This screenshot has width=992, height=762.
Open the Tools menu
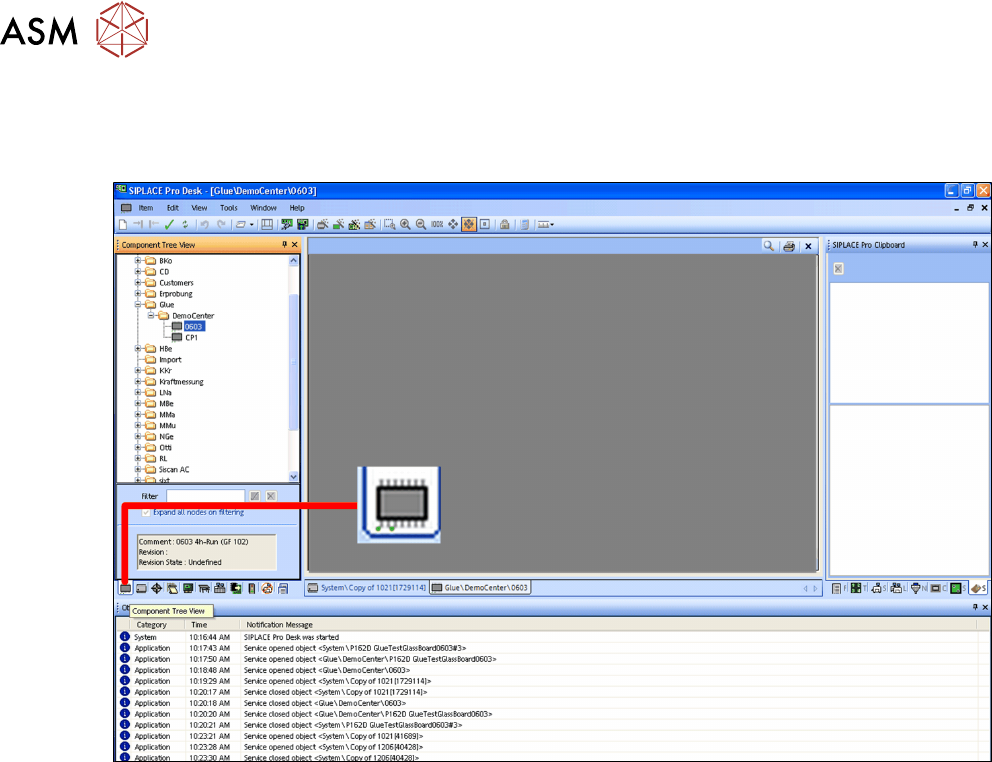pos(228,208)
